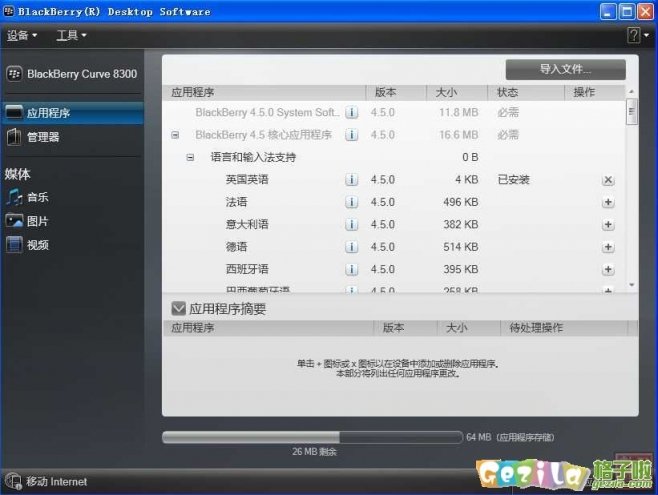Sort by 版本 column in application list
658x495 pixels.
click(x=396, y=92)
